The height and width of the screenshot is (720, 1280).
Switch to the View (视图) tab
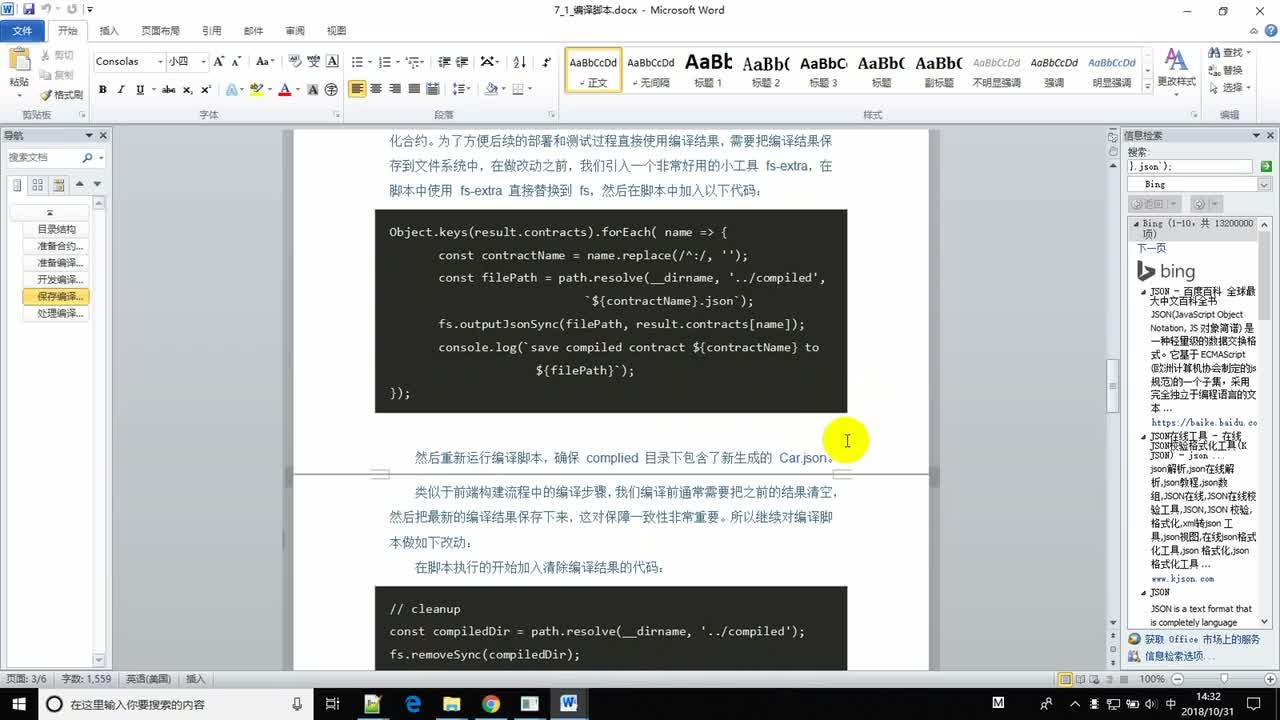click(x=337, y=31)
